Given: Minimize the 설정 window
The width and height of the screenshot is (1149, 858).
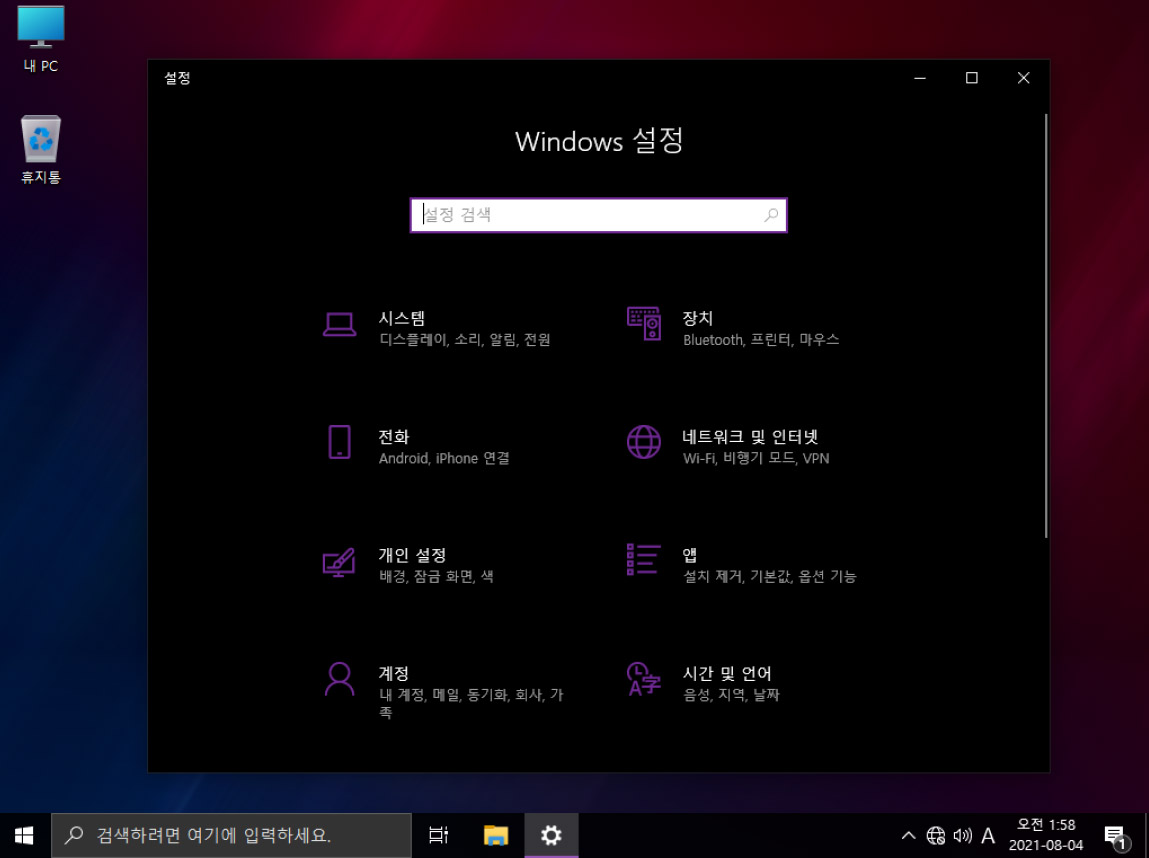Looking at the screenshot, I should [920, 78].
